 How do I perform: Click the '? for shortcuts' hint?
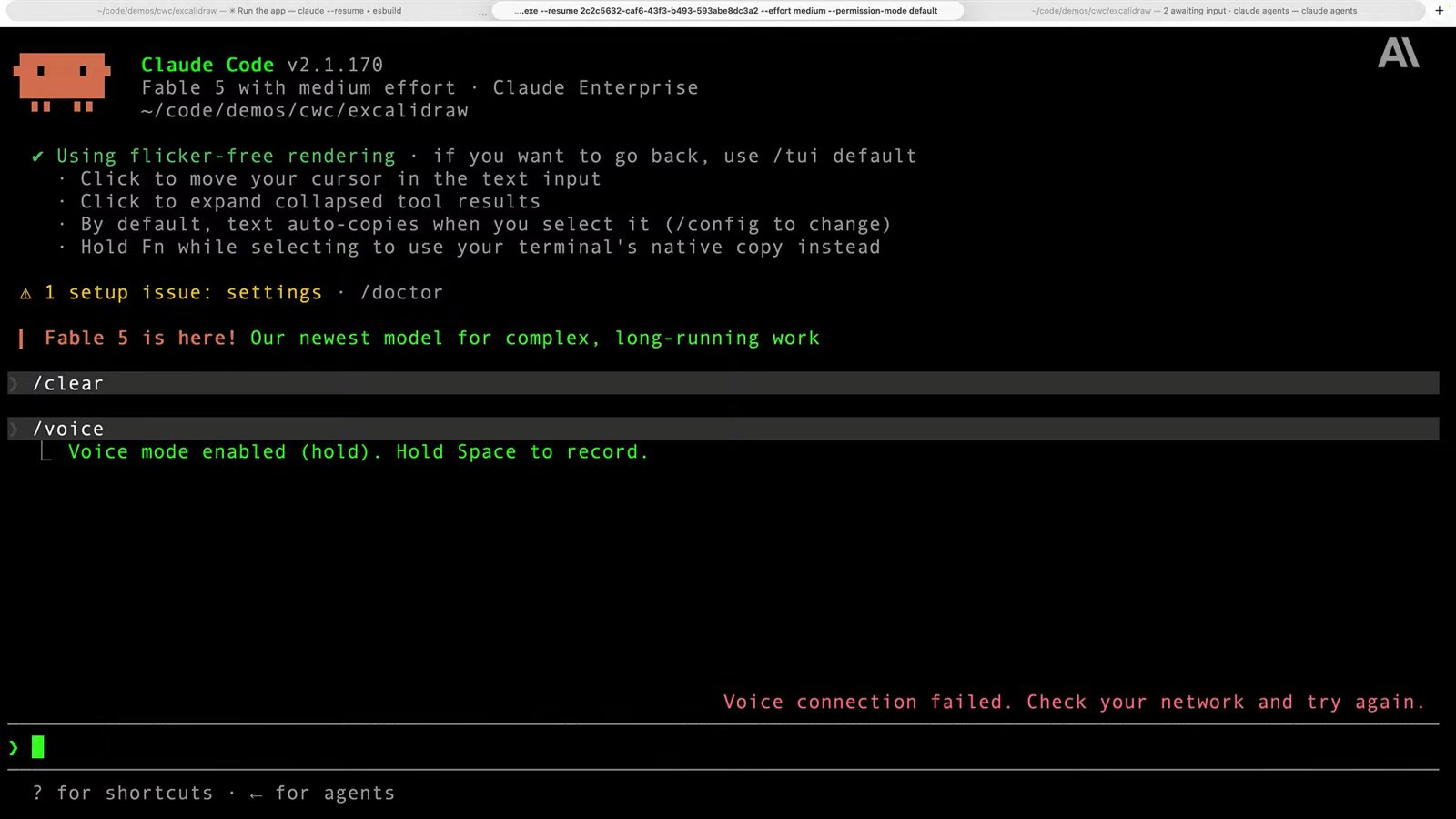123,794
